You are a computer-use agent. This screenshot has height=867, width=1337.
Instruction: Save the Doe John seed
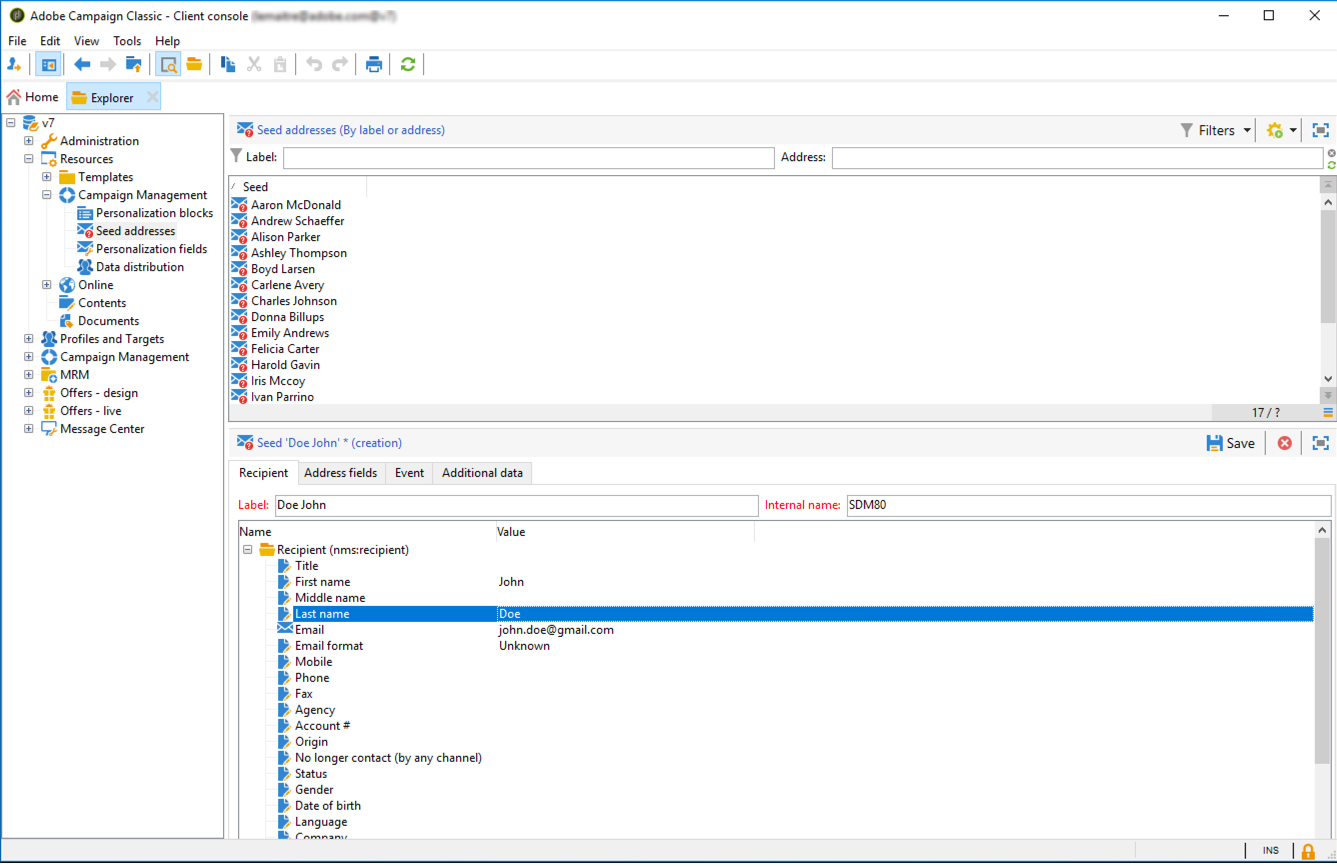pyautogui.click(x=1230, y=443)
